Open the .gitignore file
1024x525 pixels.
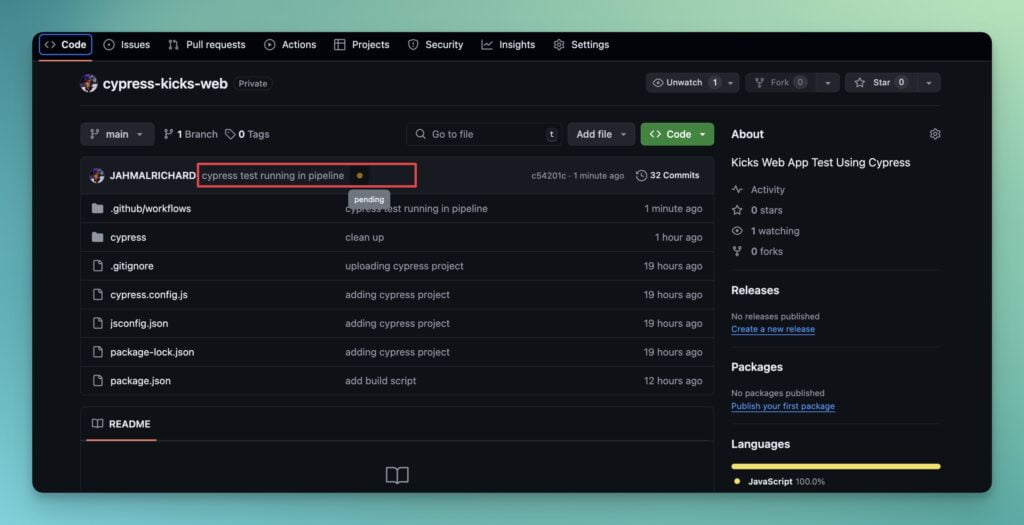point(132,266)
